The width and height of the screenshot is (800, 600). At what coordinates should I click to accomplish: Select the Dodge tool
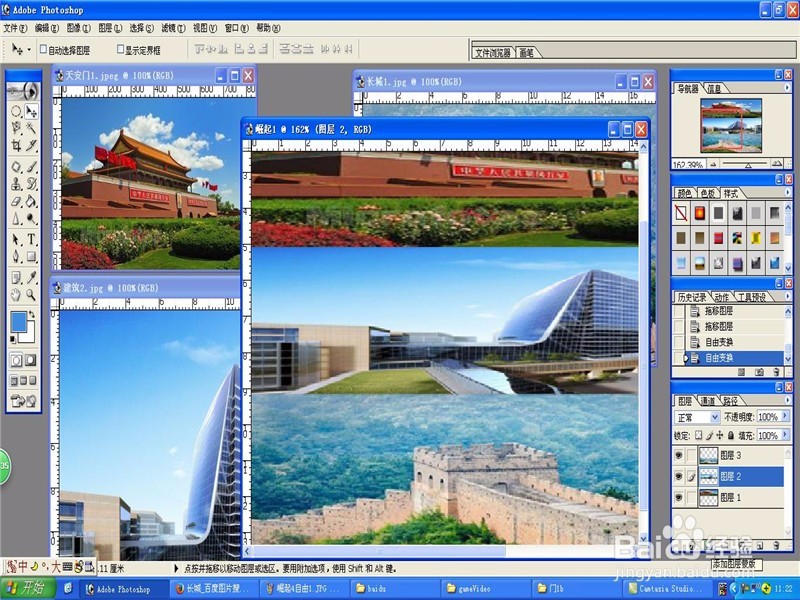click(31, 219)
